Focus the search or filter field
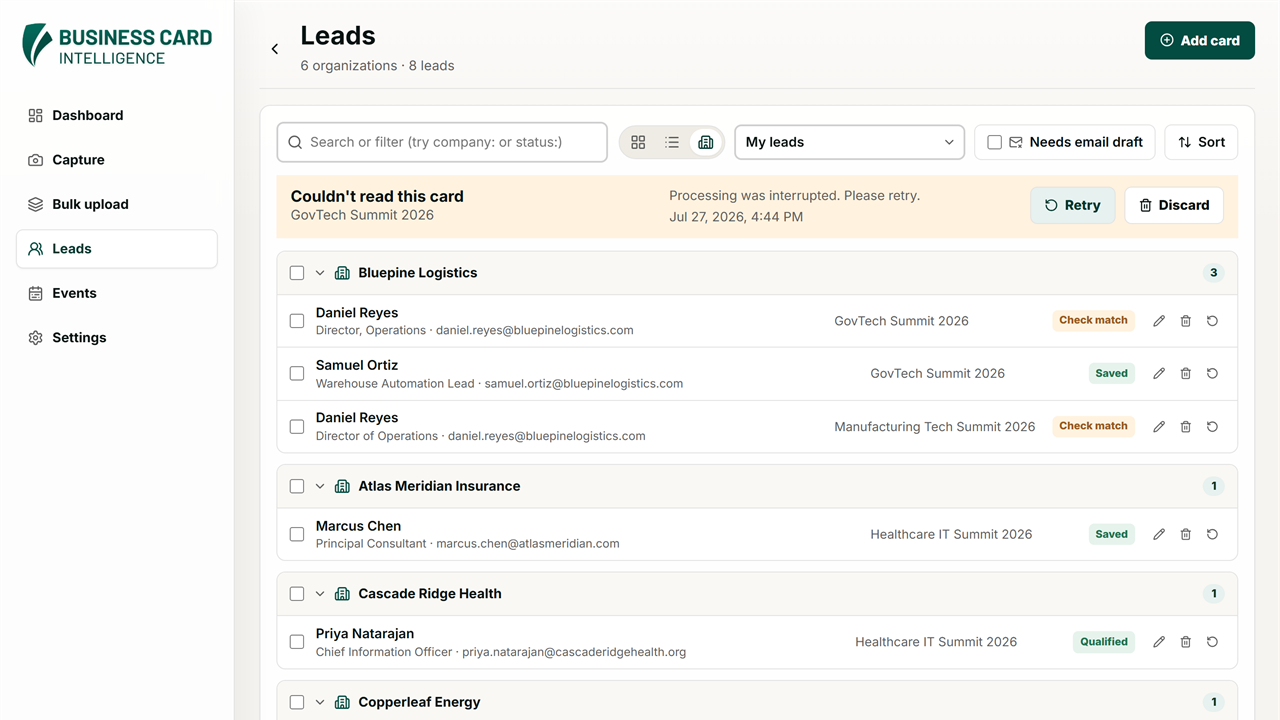The image size is (1280, 720). (x=442, y=142)
